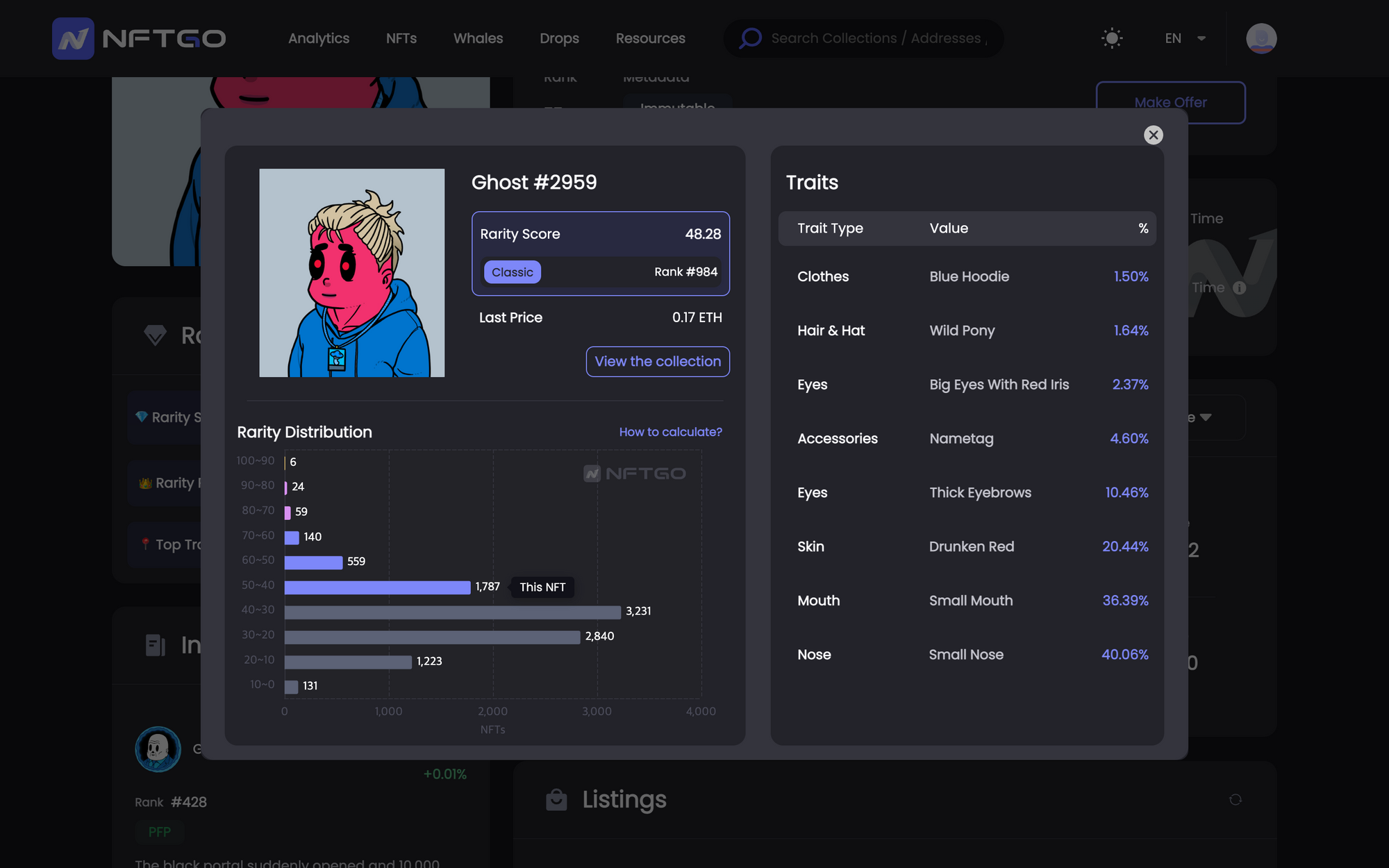Click the Ghost #2959 NFT image
Screen dimensions: 1389x868
(351, 273)
